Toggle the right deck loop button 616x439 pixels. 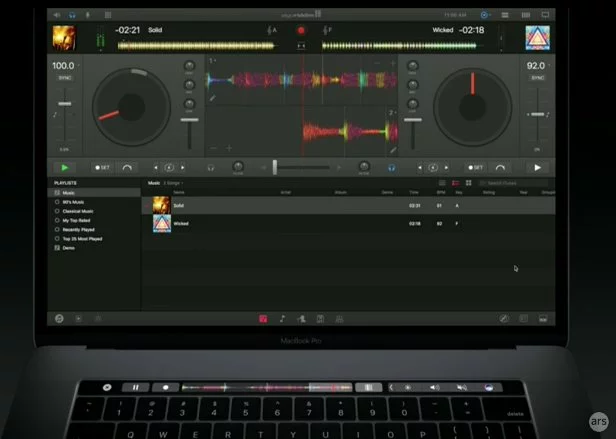click(x=433, y=168)
